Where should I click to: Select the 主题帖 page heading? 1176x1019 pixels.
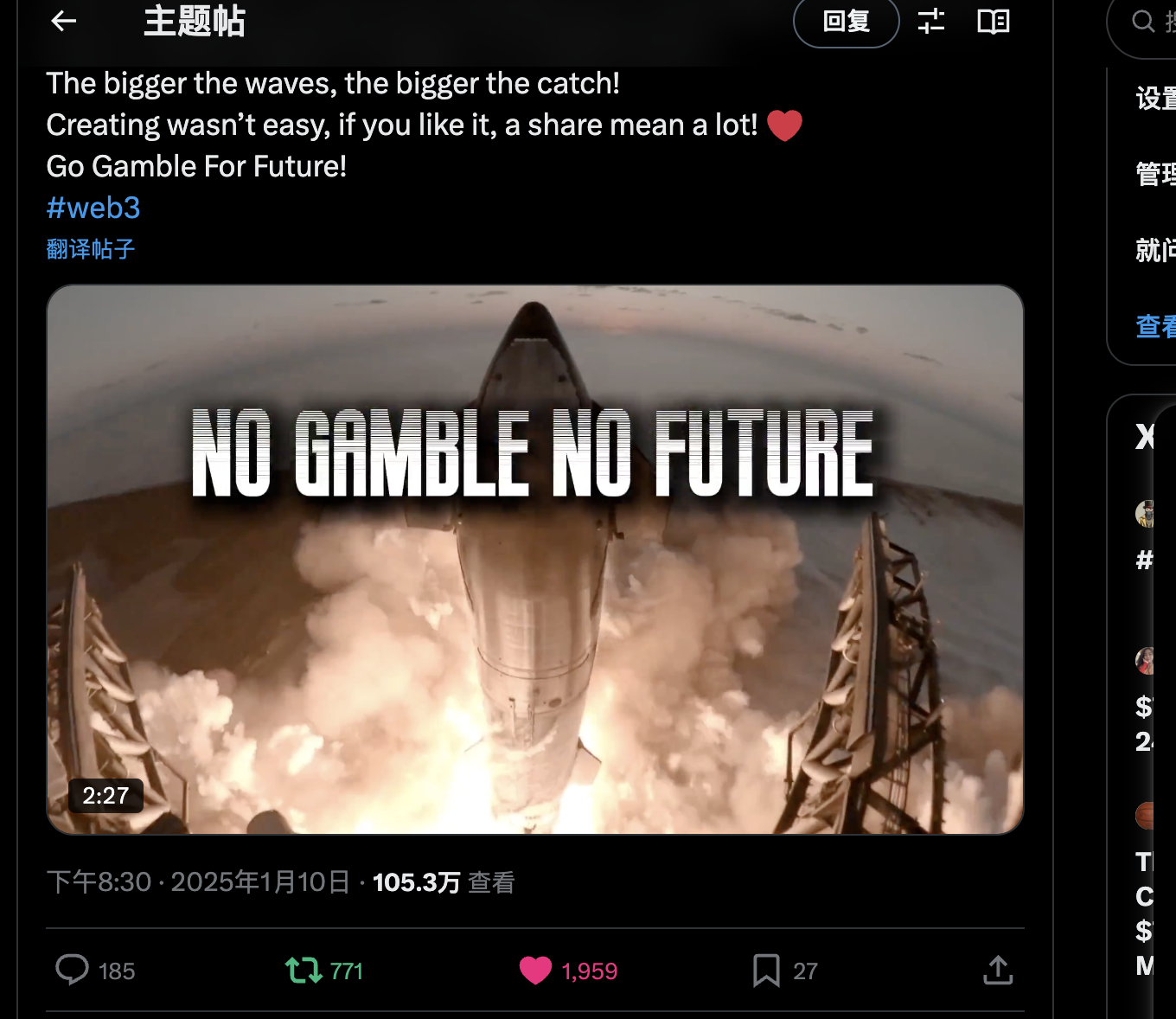(x=195, y=22)
